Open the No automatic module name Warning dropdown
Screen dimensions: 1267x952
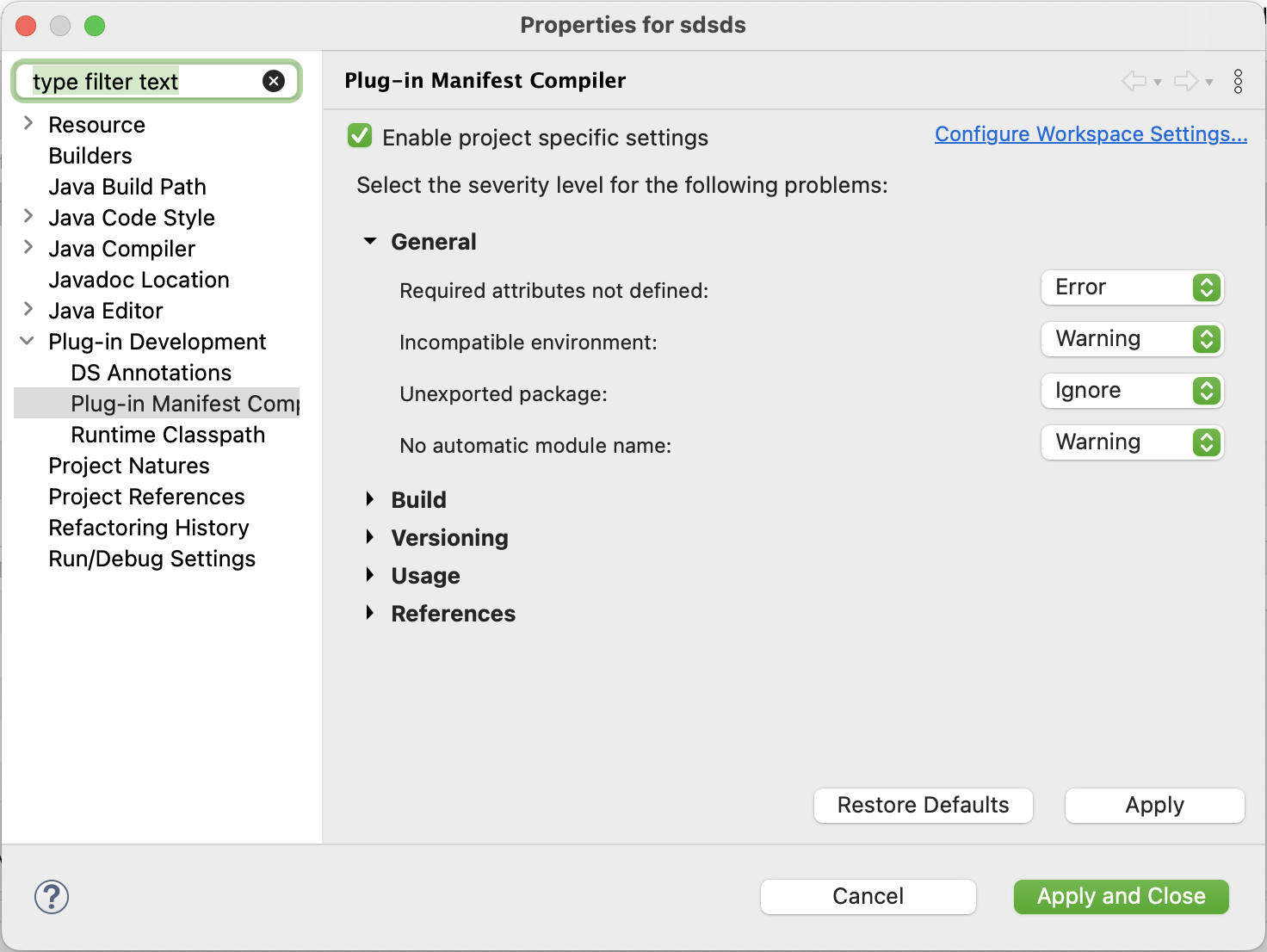click(x=1132, y=442)
